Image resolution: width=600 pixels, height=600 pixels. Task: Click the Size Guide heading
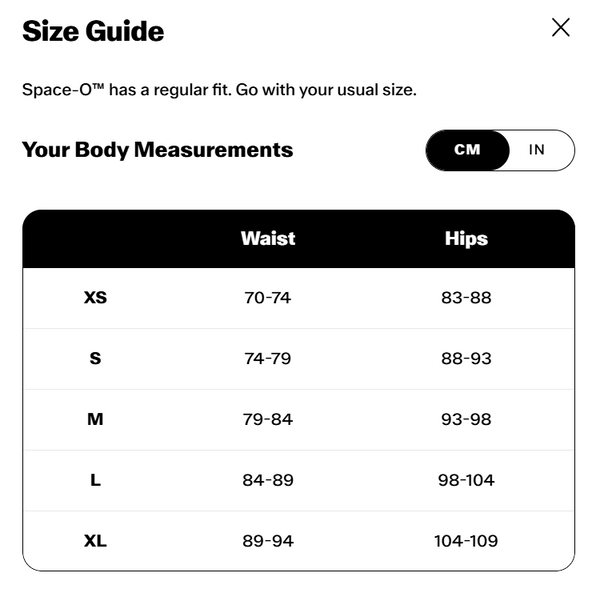click(x=93, y=31)
